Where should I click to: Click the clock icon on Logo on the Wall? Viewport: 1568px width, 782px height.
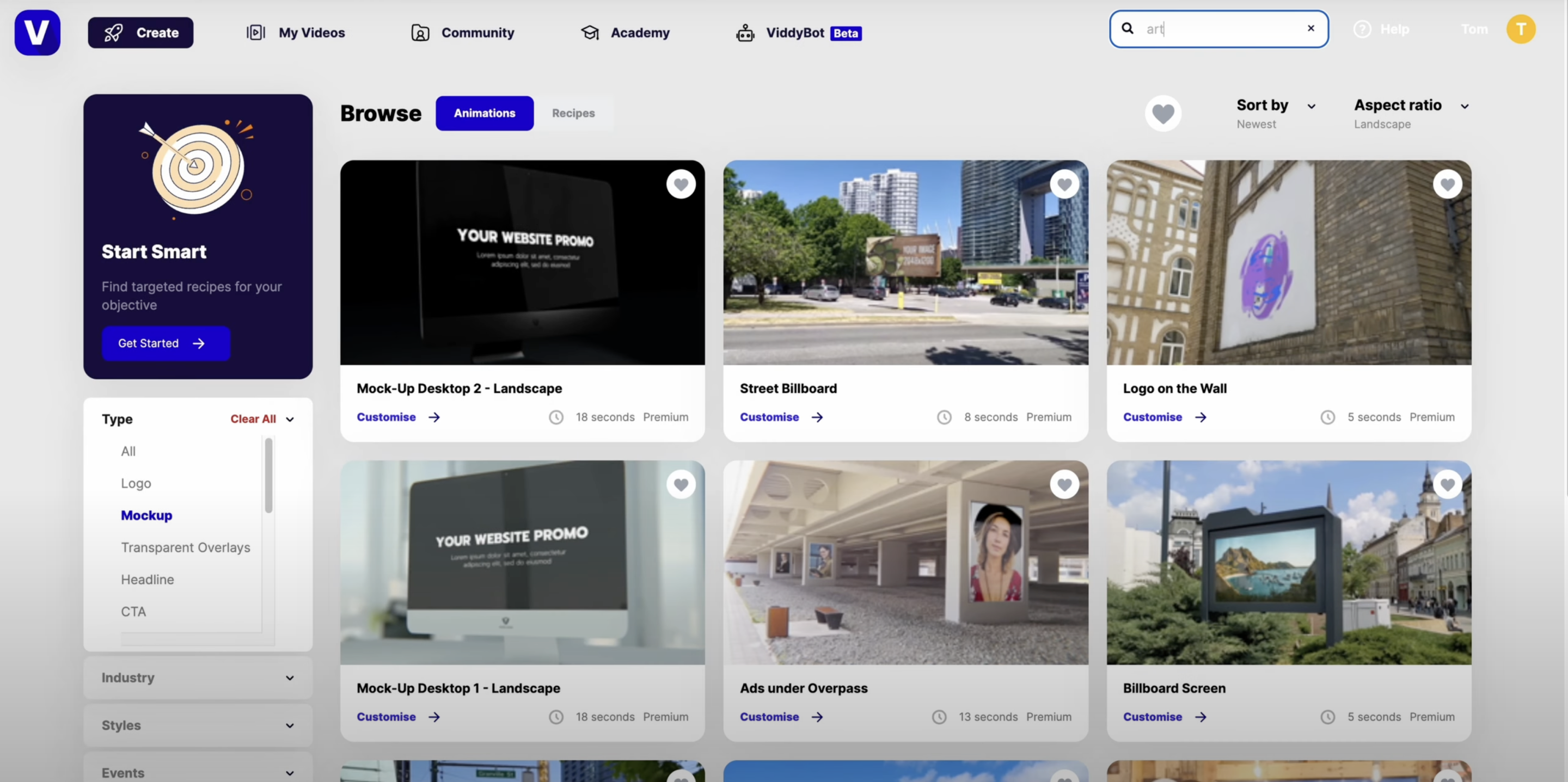pos(1327,417)
